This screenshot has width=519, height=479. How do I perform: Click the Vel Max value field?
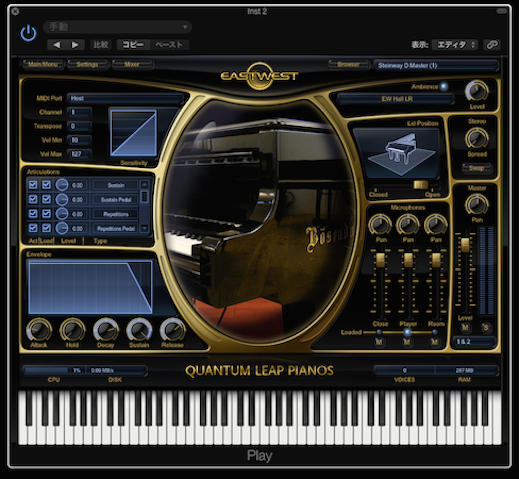[x=79, y=154]
